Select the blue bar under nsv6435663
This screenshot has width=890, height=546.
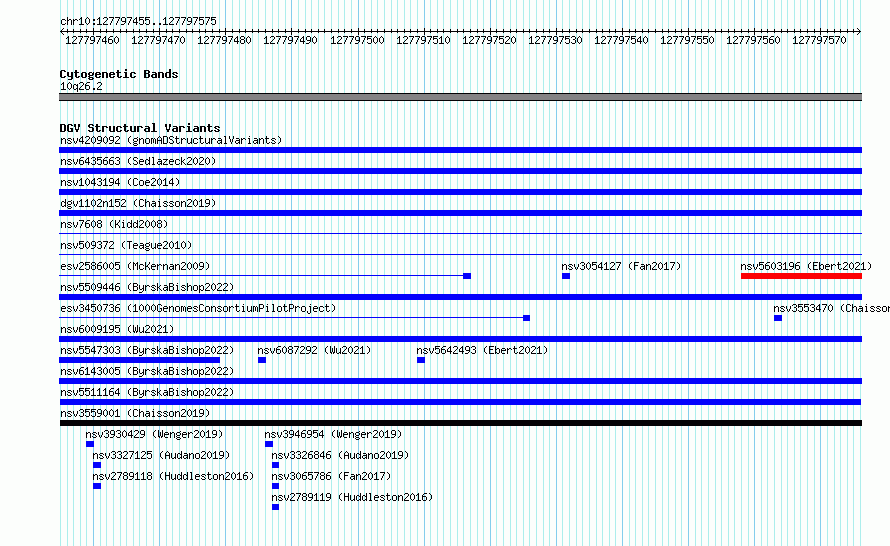click(x=460, y=171)
